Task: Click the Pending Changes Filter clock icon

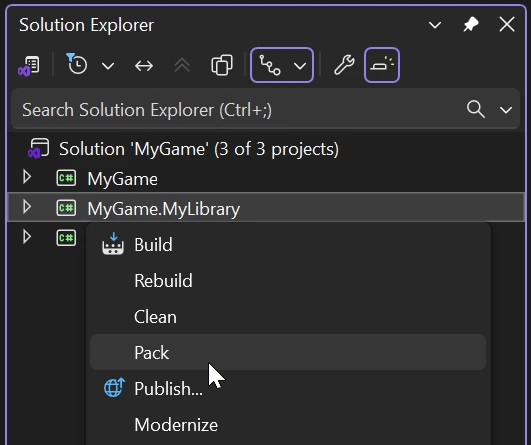Action: tap(77, 64)
